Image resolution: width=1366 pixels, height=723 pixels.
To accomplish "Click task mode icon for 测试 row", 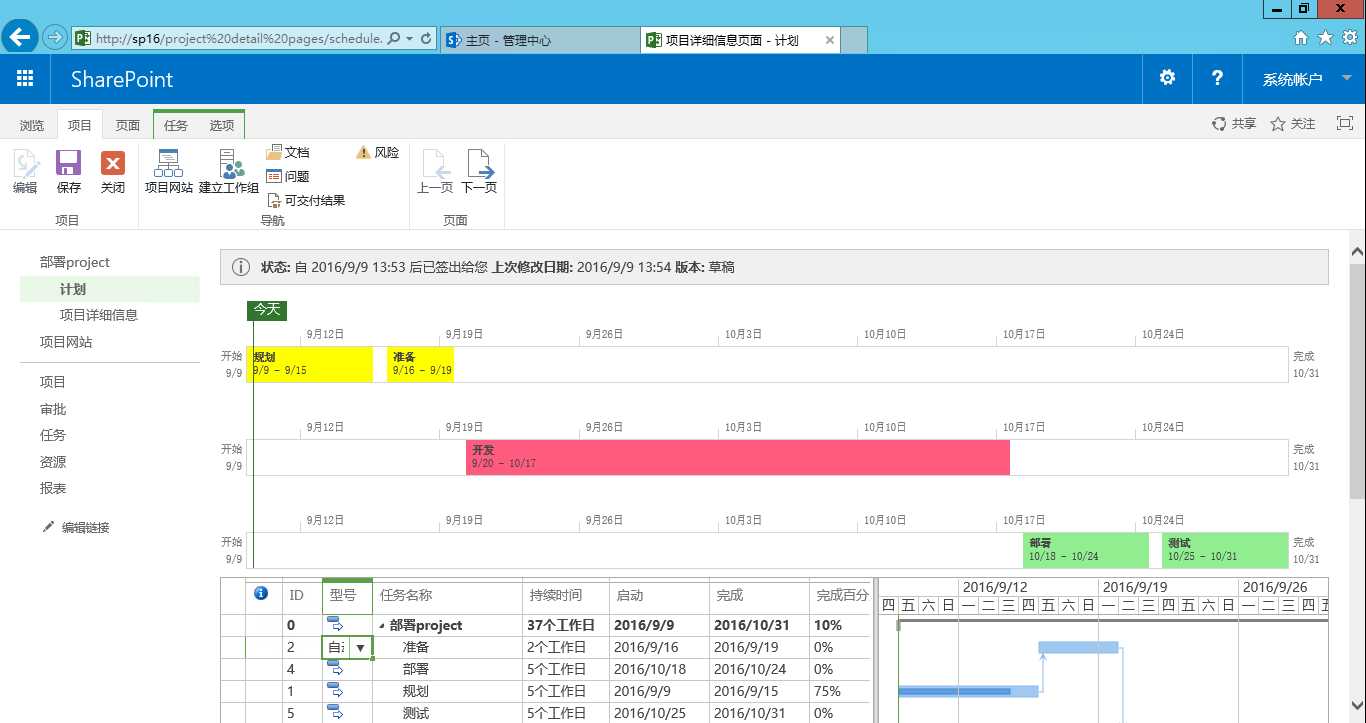I will coord(336,713).
